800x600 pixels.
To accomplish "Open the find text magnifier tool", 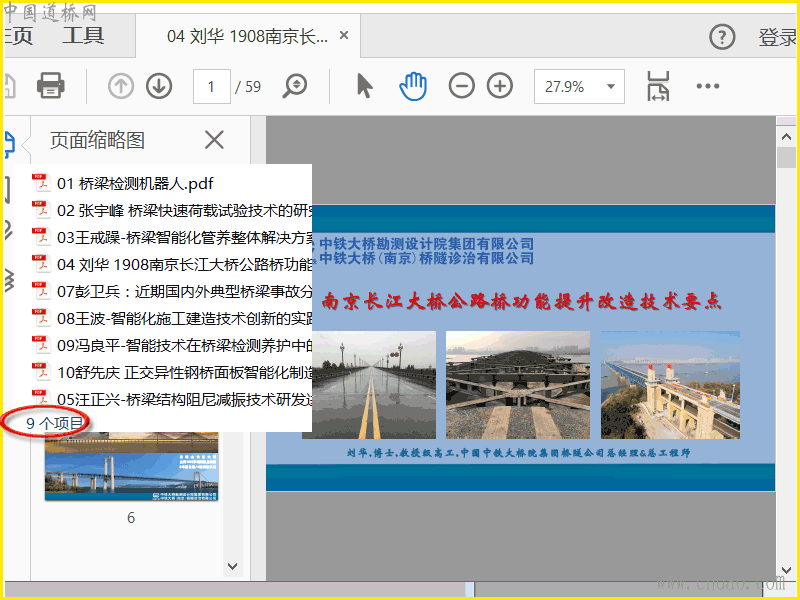I will tap(295, 86).
